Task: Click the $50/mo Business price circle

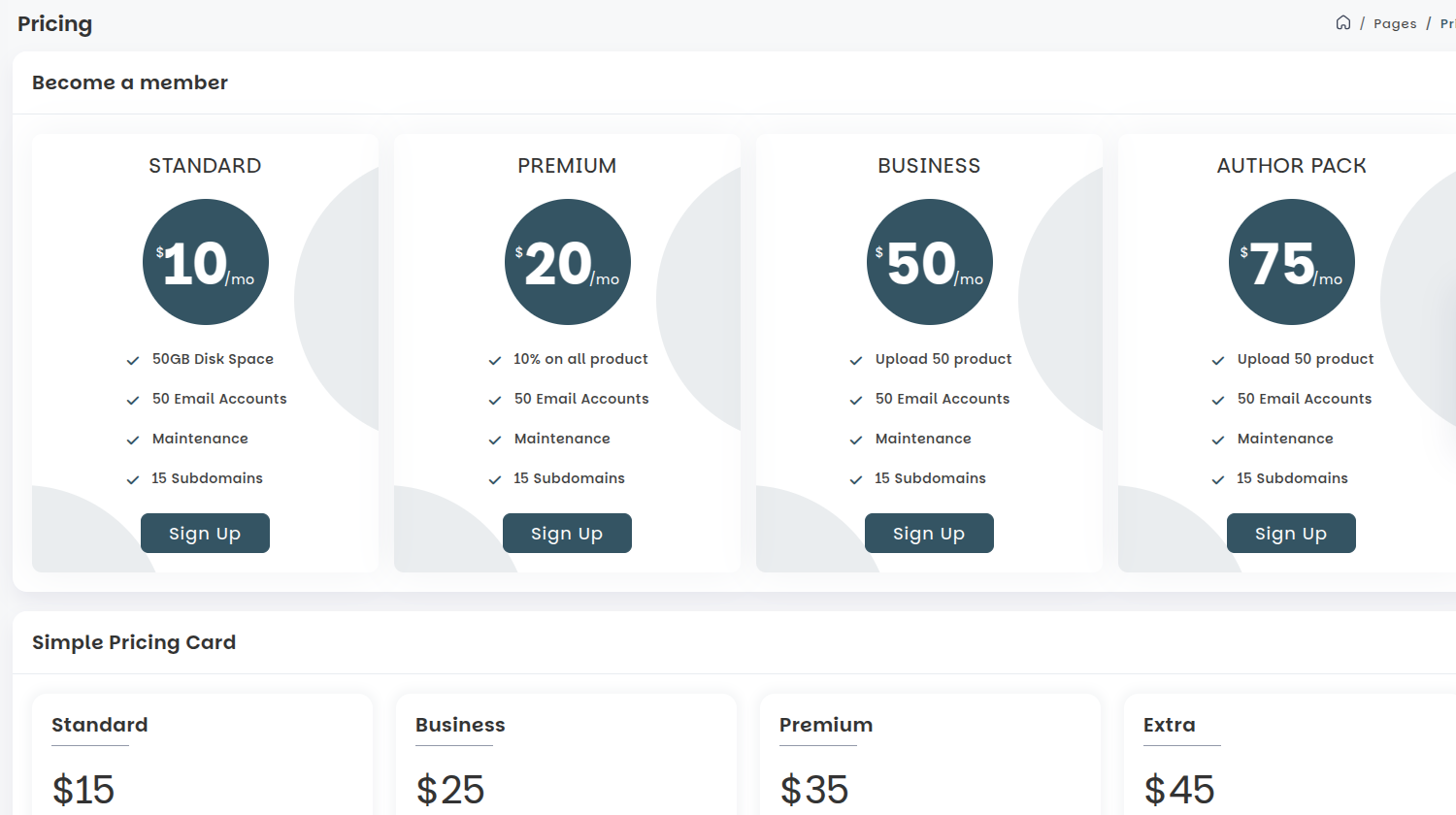Action: 930,262
